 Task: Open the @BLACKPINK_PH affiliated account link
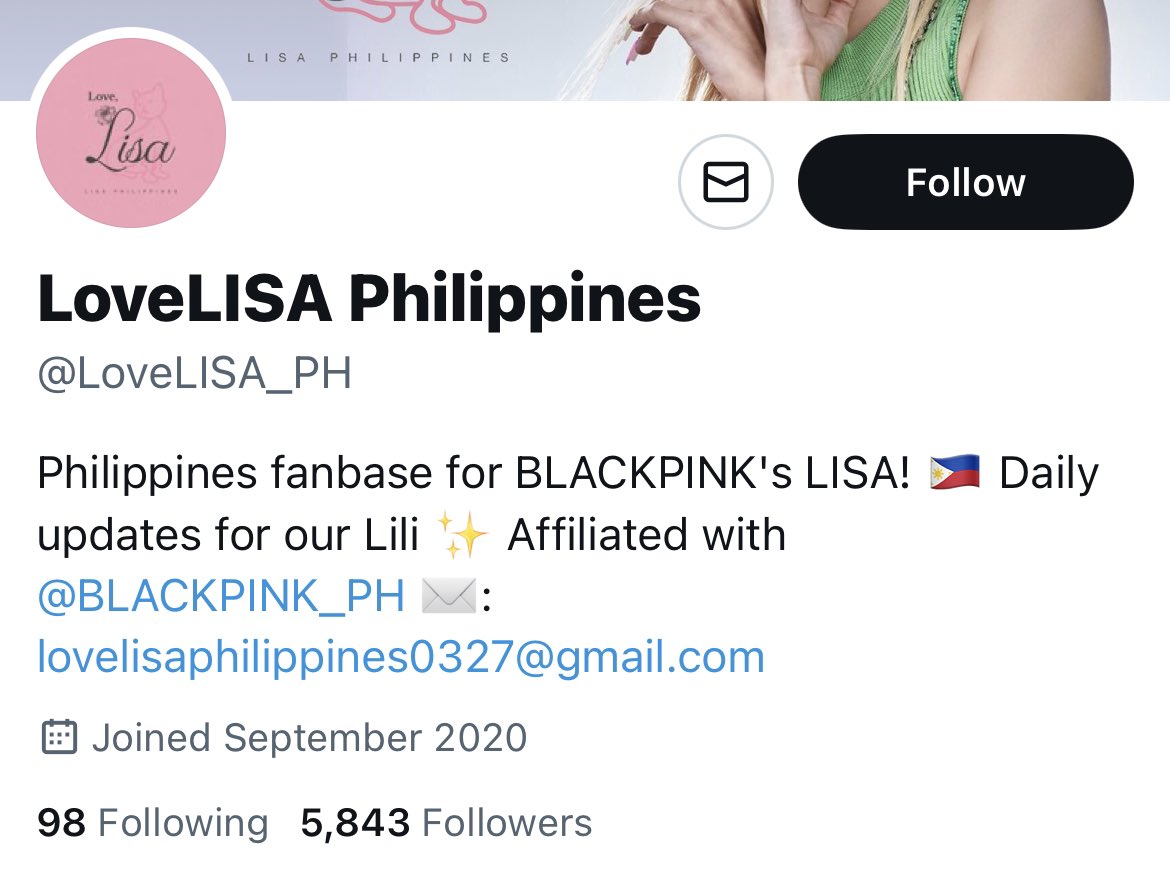221,596
